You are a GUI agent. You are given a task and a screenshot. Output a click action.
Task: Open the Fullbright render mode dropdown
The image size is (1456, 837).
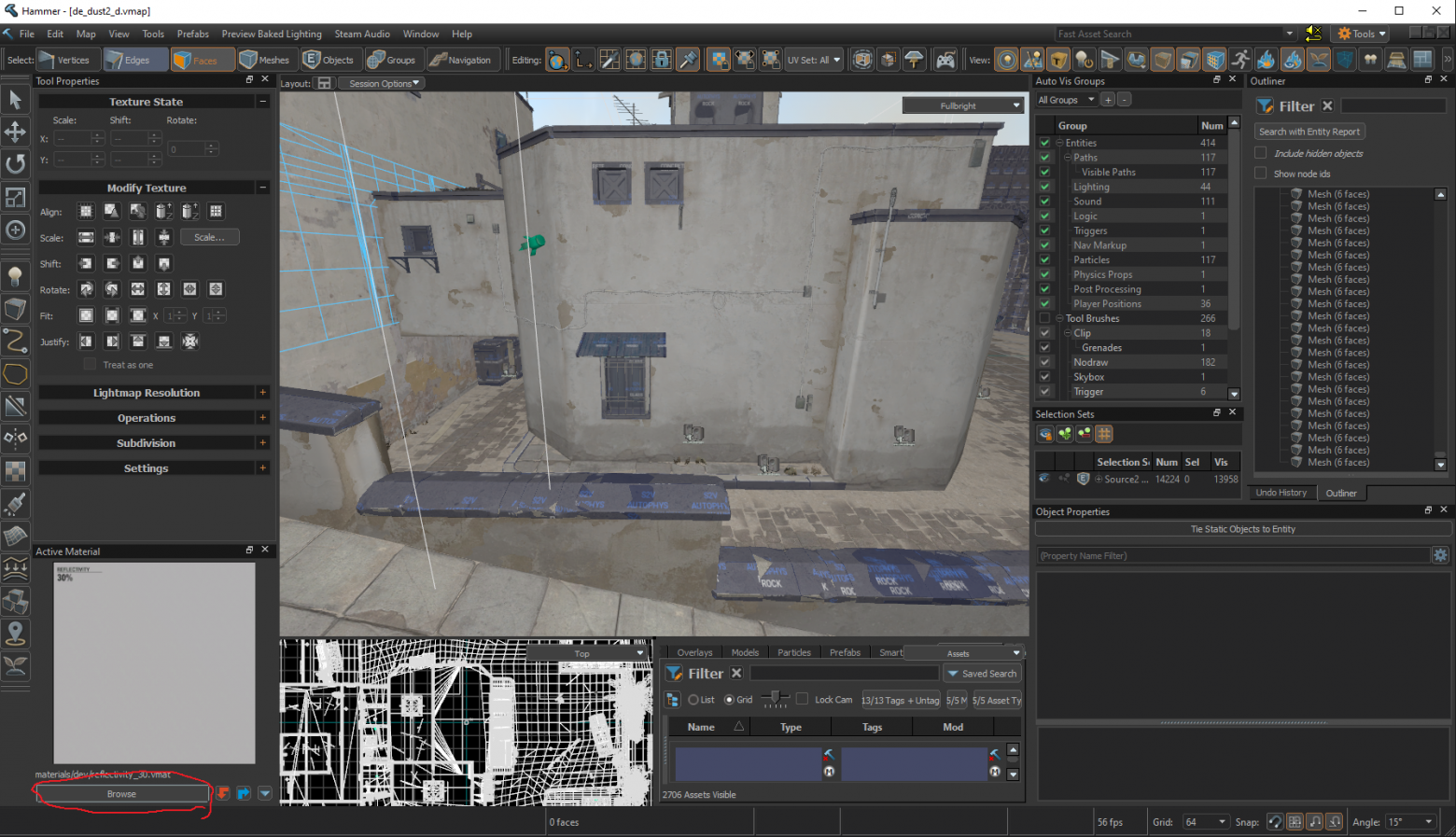tap(962, 105)
